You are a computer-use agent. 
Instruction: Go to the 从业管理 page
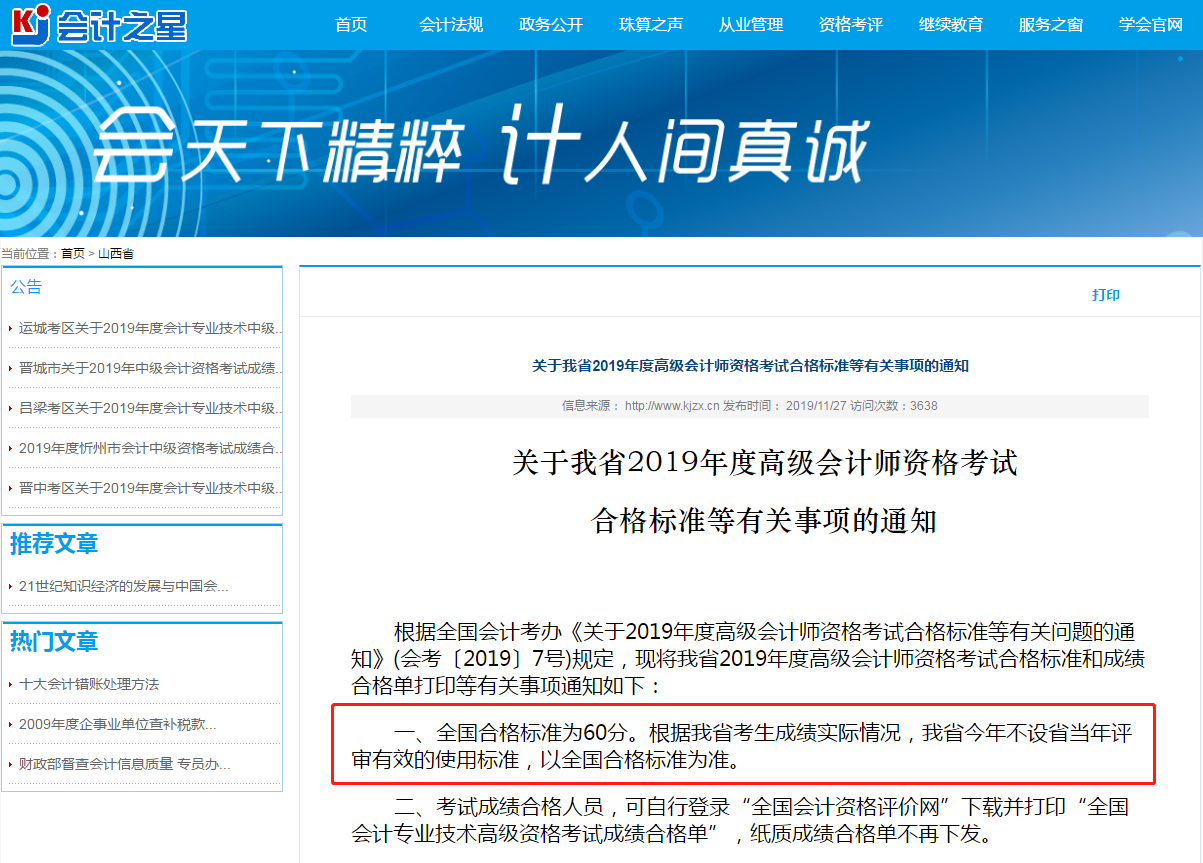click(x=751, y=24)
